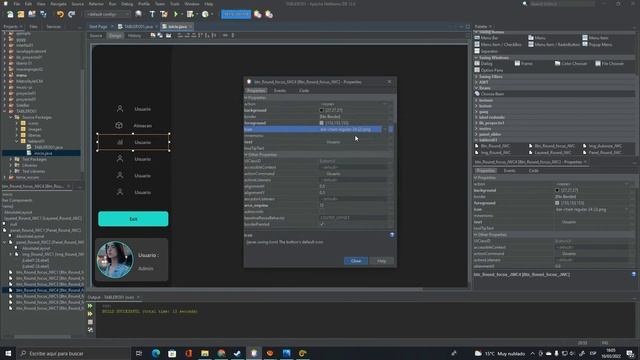Image resolution: width=640 pixels, height=360 pixels.
Task: Click the green rerun icon in Output
Action: click(x=90, y=306)
